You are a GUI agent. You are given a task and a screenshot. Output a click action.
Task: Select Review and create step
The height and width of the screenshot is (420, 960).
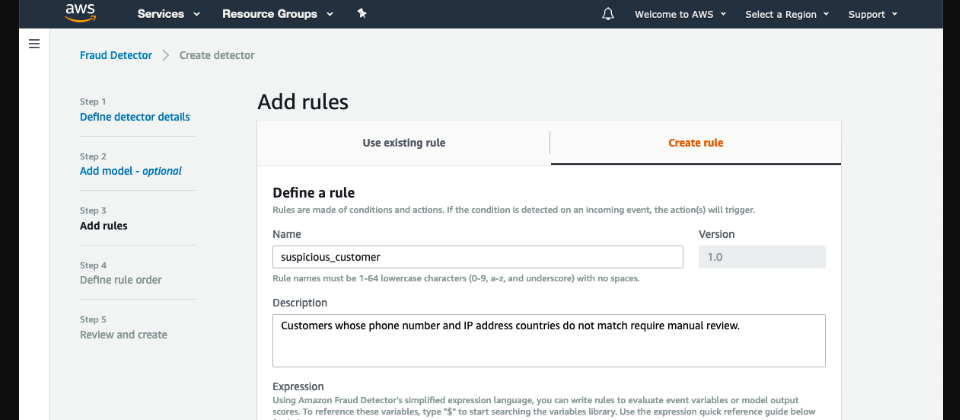coord(124,335)
